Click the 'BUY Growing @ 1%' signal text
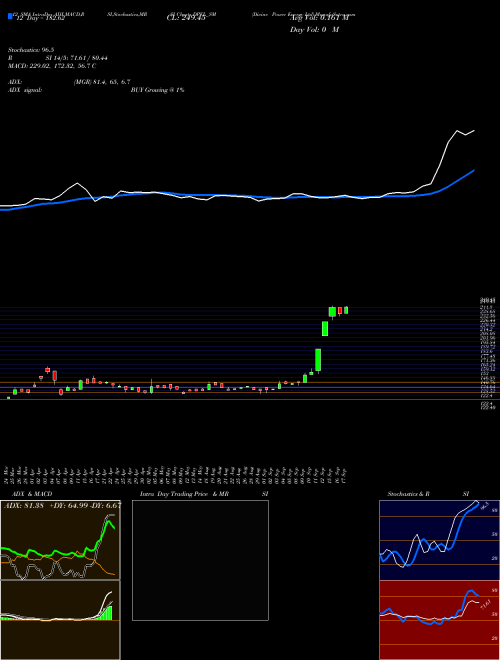Viewport: 500px width, 660px height. [157, 90]
